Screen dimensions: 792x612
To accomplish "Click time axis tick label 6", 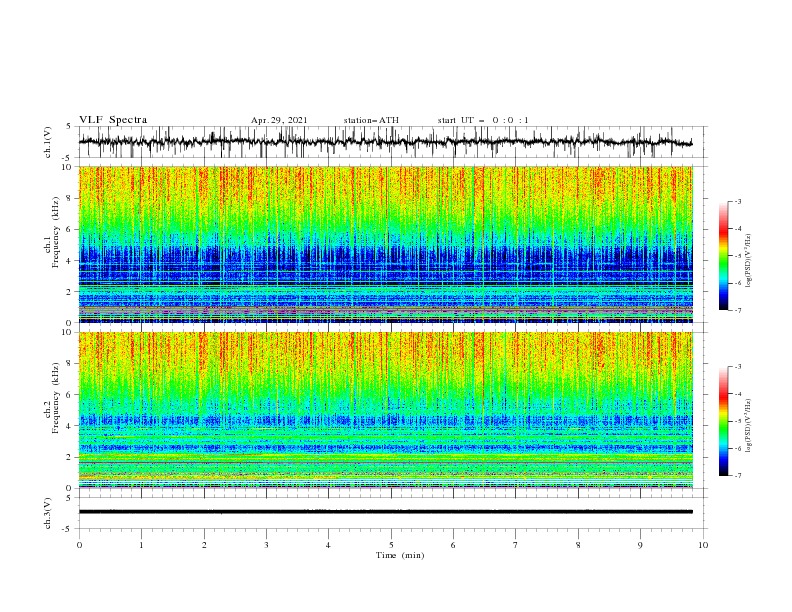I will point(453,545).
